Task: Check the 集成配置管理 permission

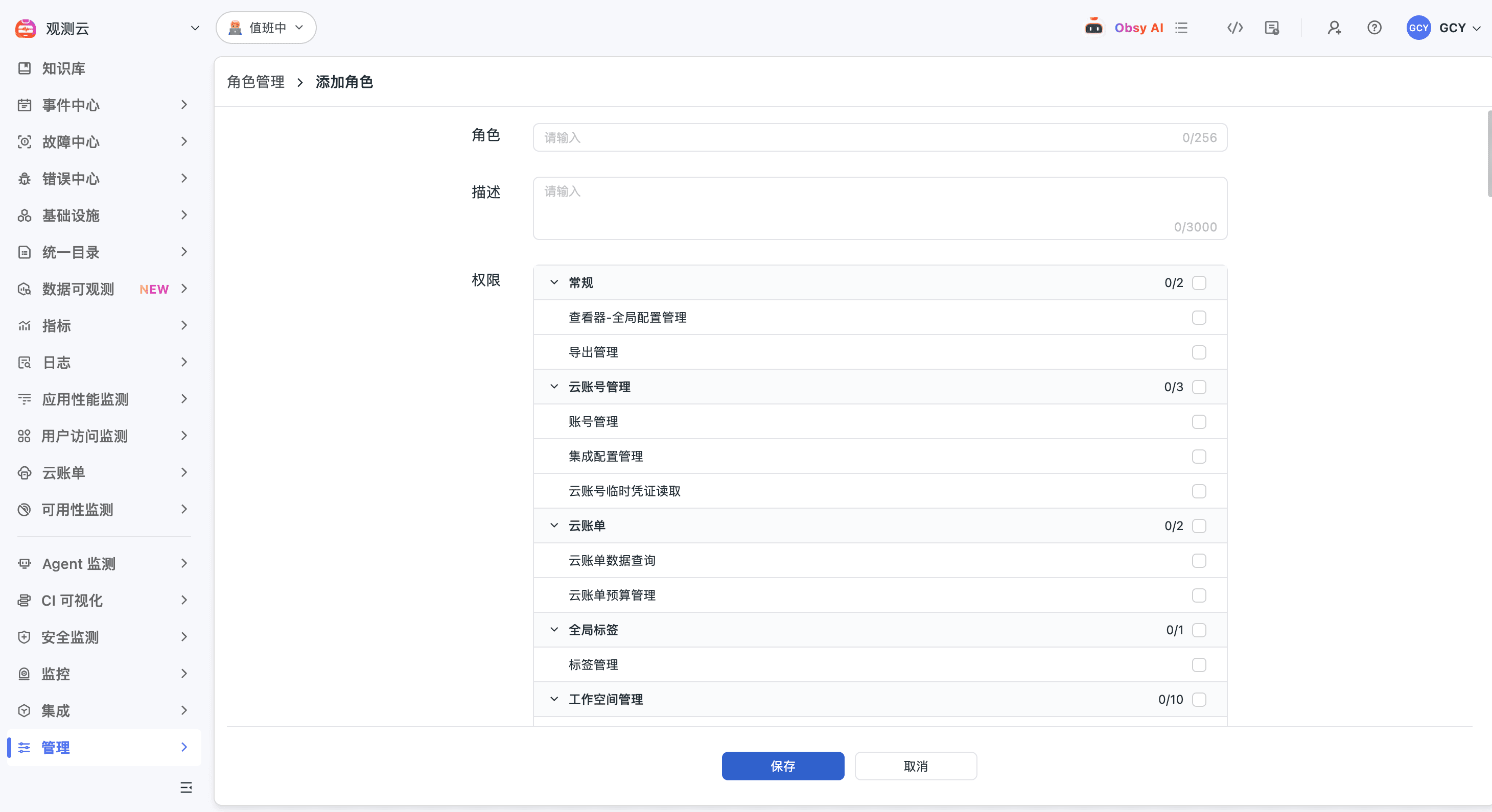Action: point(1199,456)
